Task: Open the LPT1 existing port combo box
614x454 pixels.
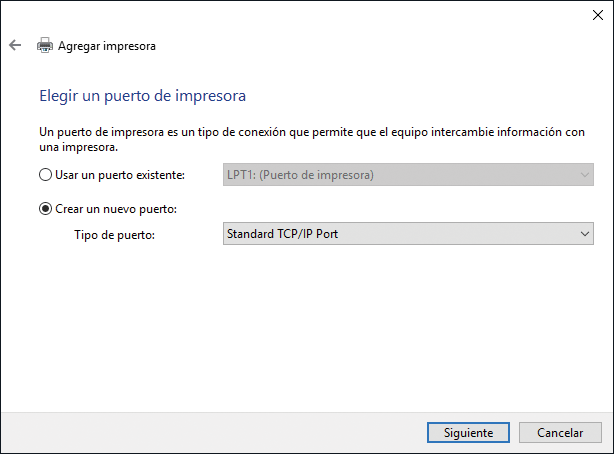Action: [400, 175]
